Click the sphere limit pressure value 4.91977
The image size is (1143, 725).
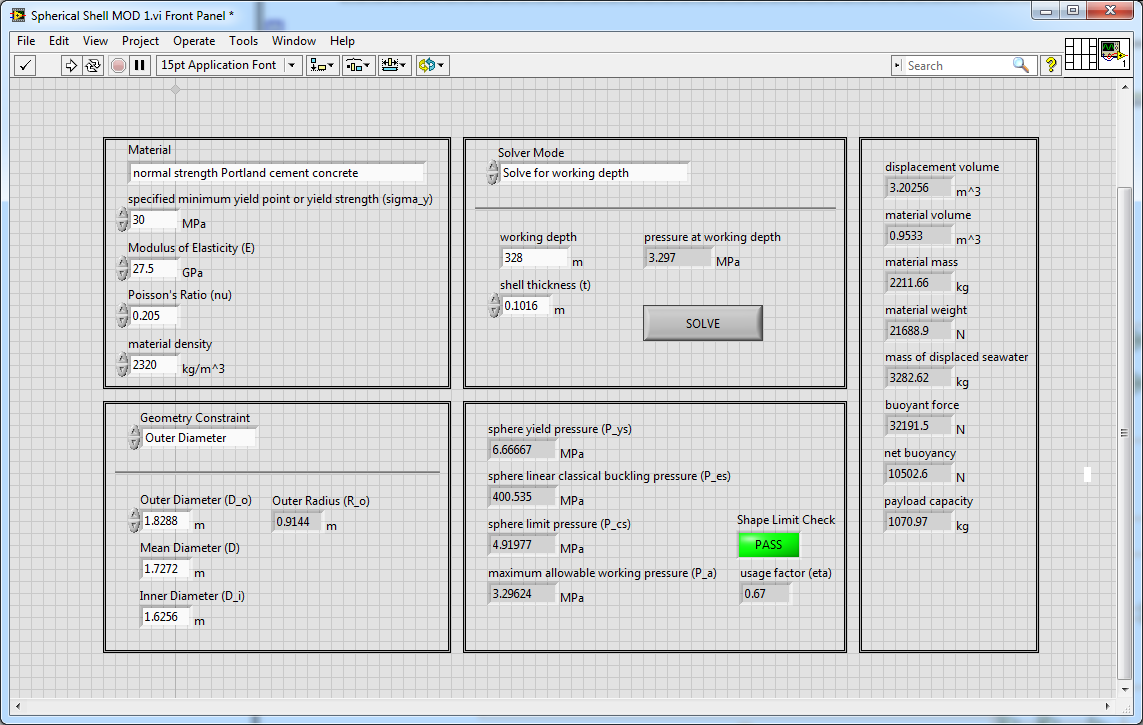point(522,545)
